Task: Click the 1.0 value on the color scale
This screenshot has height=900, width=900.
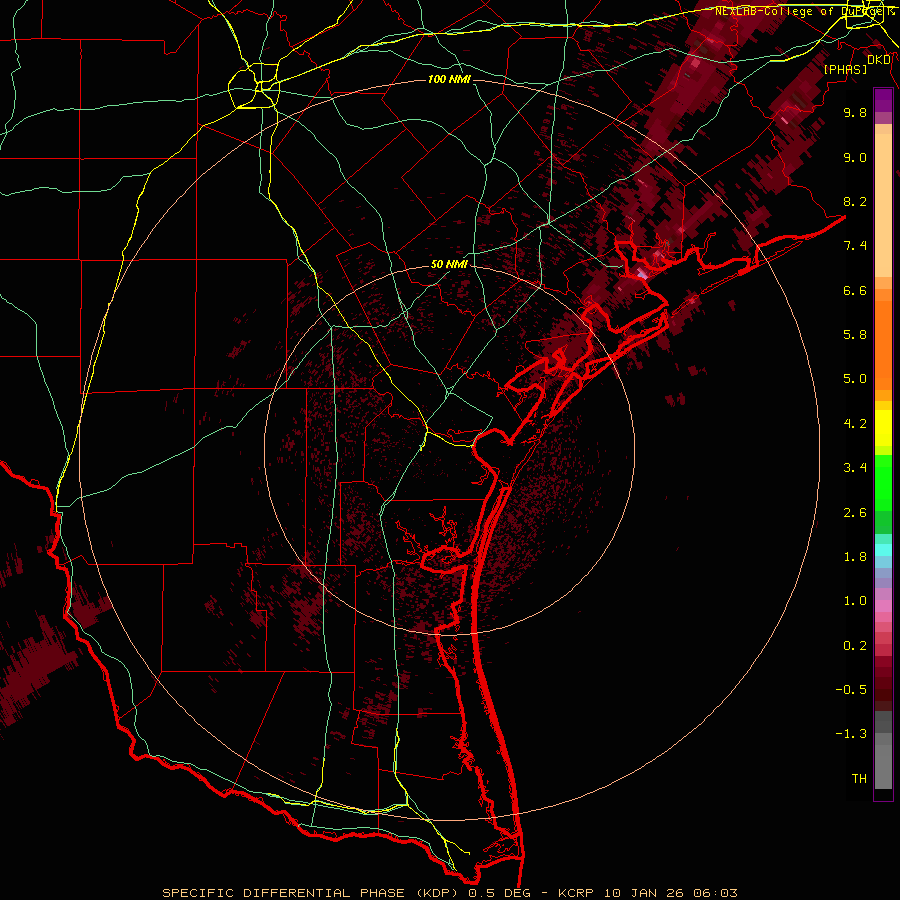Action: [855, 601]
